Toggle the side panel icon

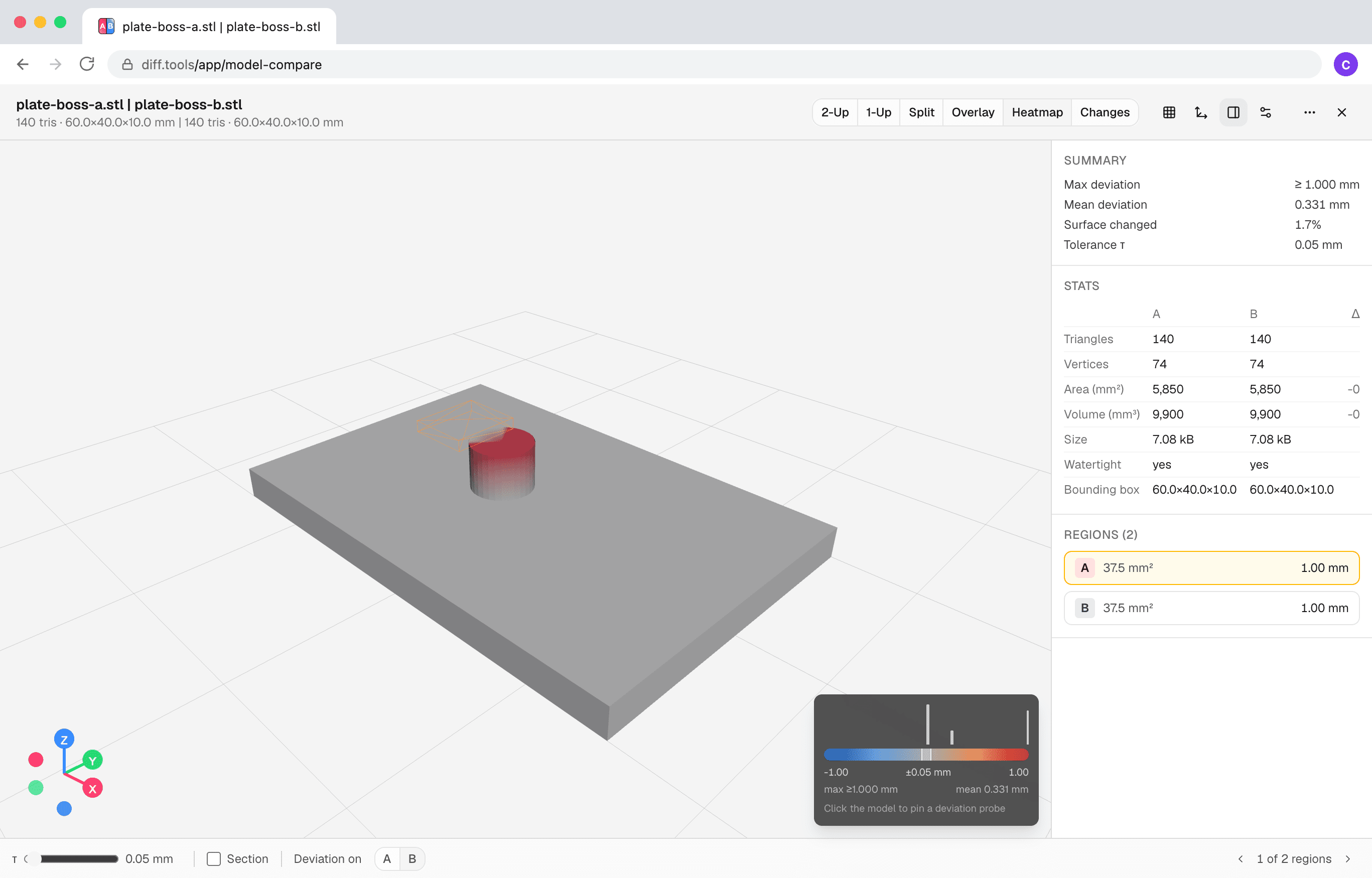[1233, 112]
